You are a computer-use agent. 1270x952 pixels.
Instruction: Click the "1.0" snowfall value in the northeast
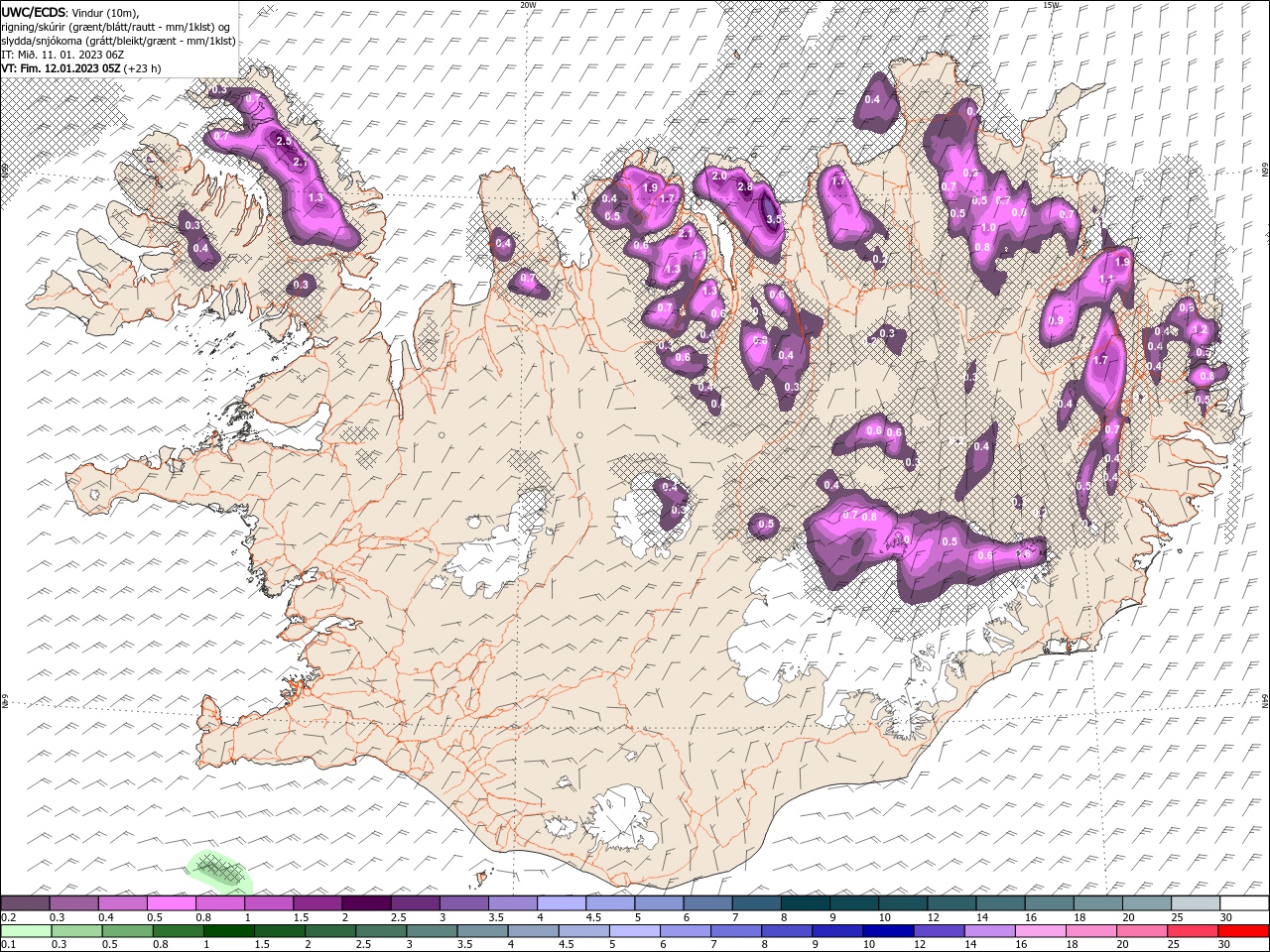(x=988, y=228)
